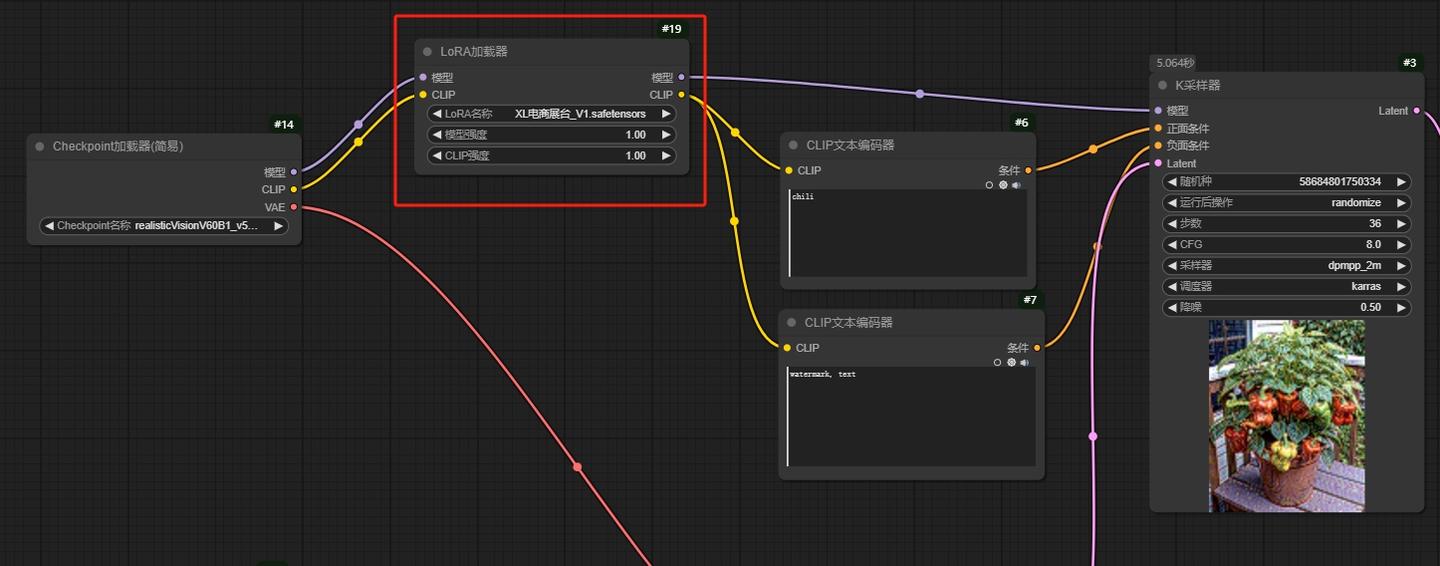Click the gear icon in the chili prompt node
Viewport: 1440px width, 566px height.
click(x=1003, y=185)
